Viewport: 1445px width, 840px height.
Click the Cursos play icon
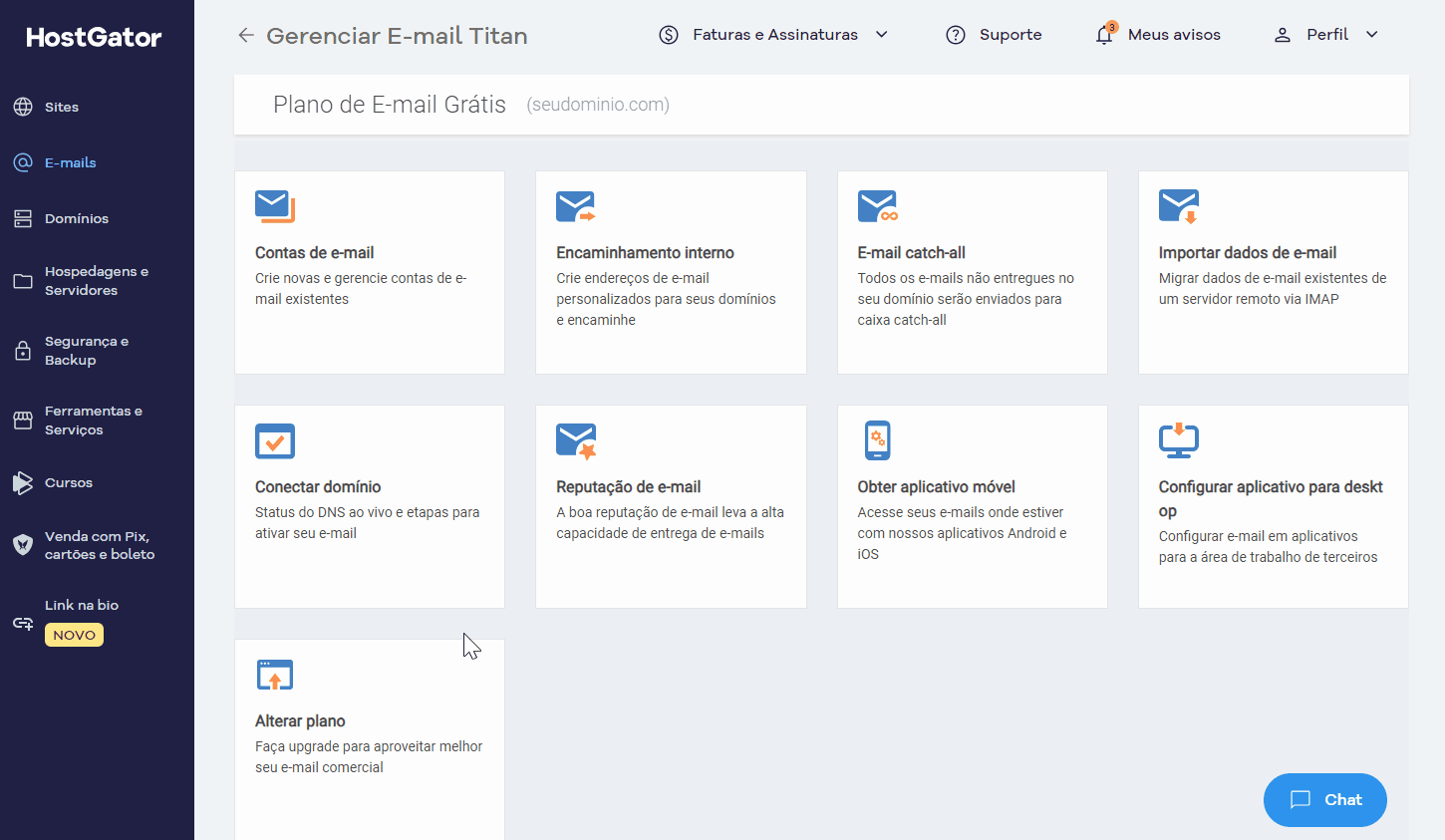pos(23,482)
